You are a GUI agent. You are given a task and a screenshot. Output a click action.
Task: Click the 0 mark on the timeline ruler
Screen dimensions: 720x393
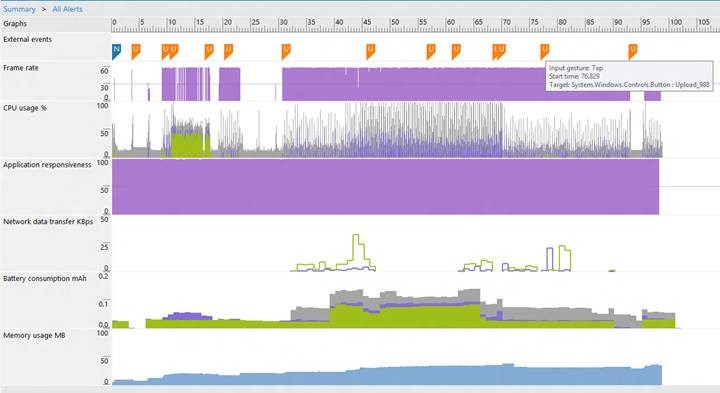coord(114,22)
